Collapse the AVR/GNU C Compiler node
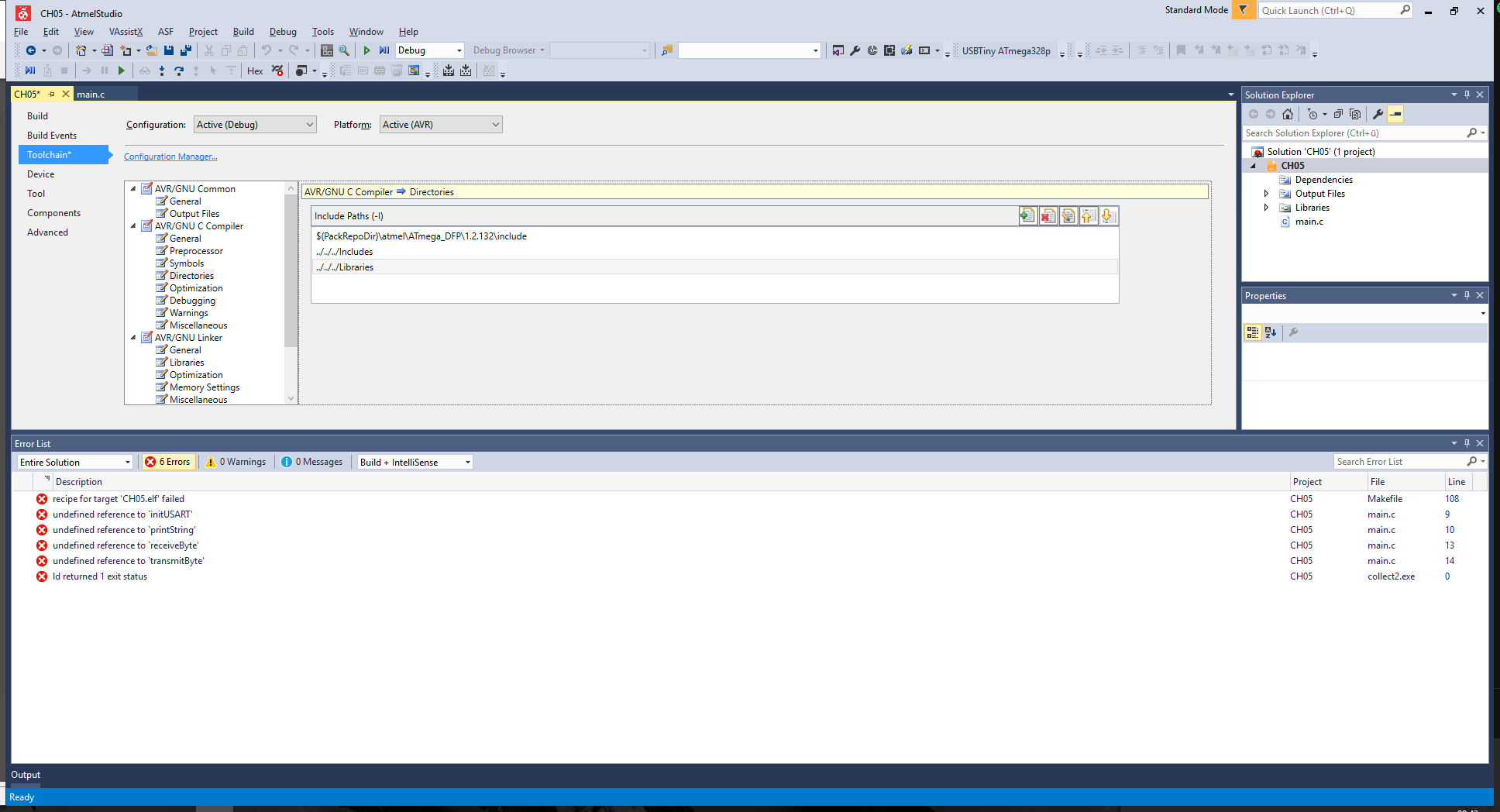 click(x=133, y=225)
